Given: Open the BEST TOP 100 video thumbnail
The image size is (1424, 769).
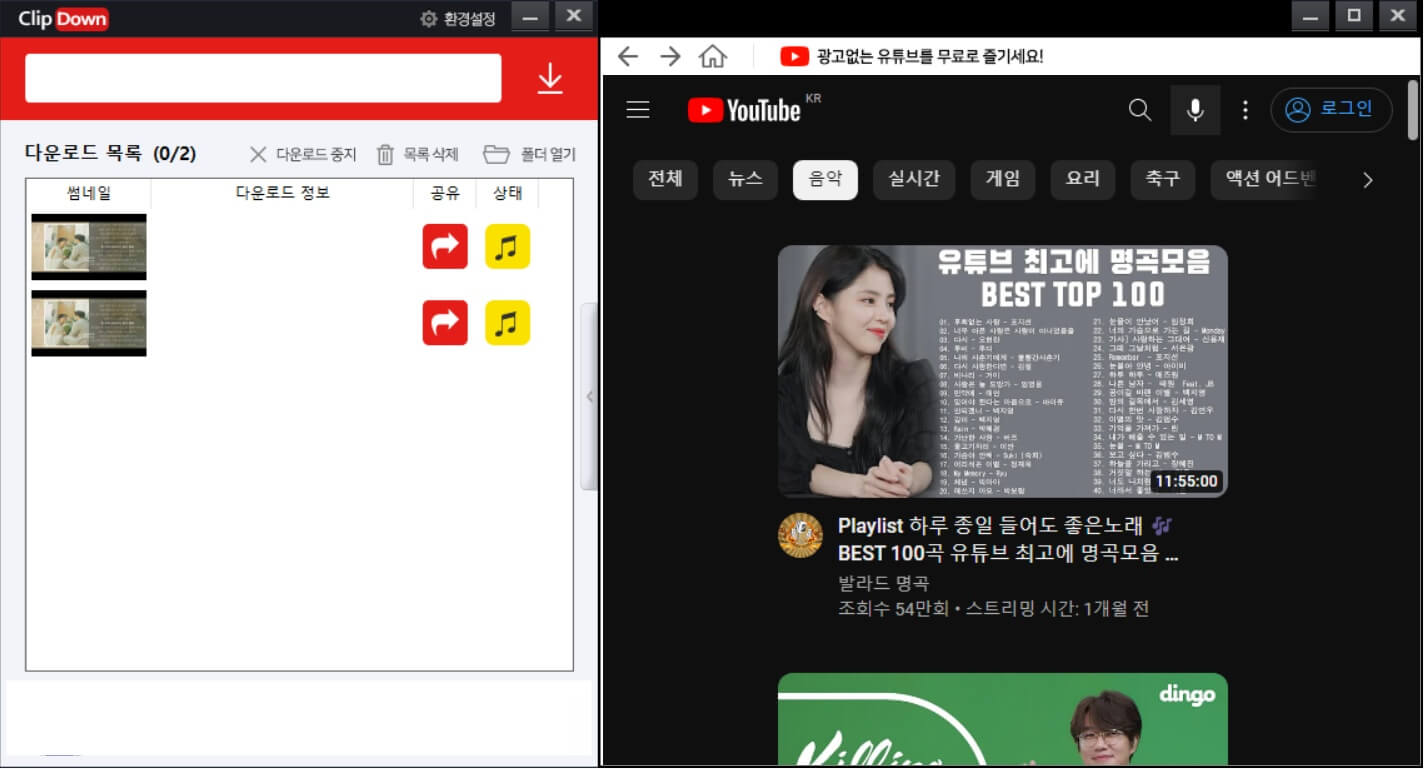Looking at the screenshot, I should coord(1003,371).
